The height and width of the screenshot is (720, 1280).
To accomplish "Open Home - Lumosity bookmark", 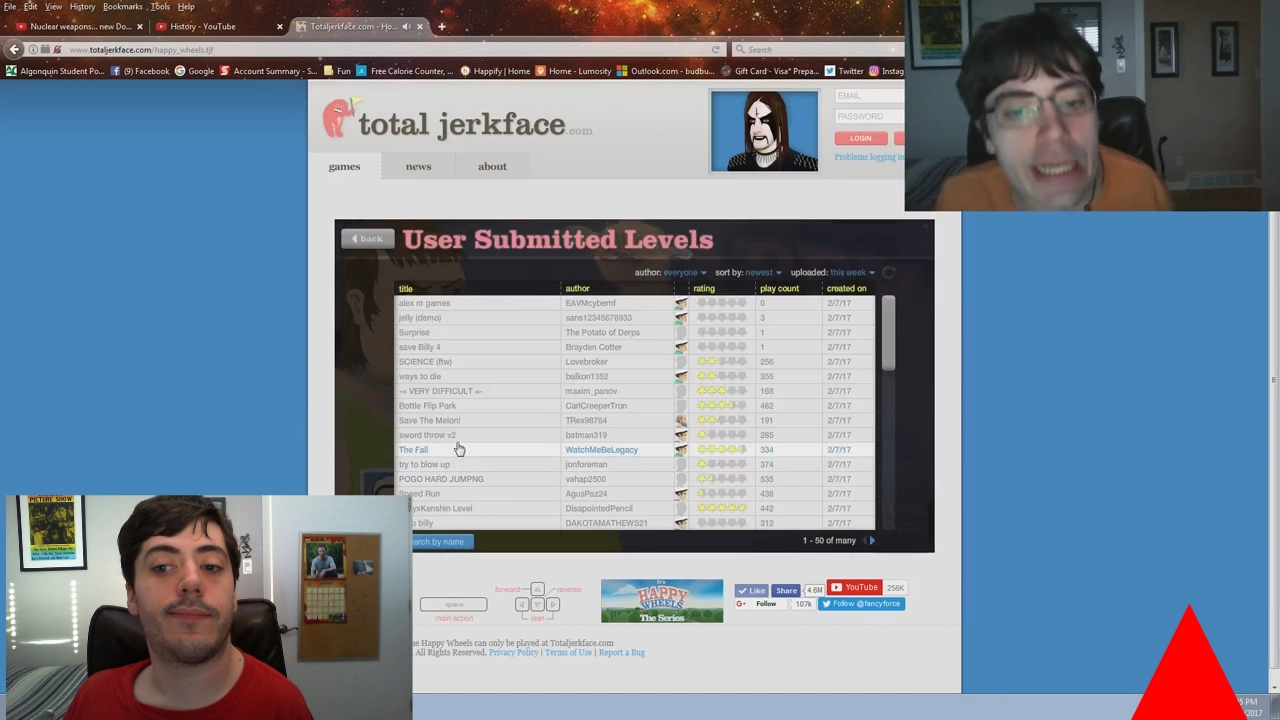I will coord(574,71).
